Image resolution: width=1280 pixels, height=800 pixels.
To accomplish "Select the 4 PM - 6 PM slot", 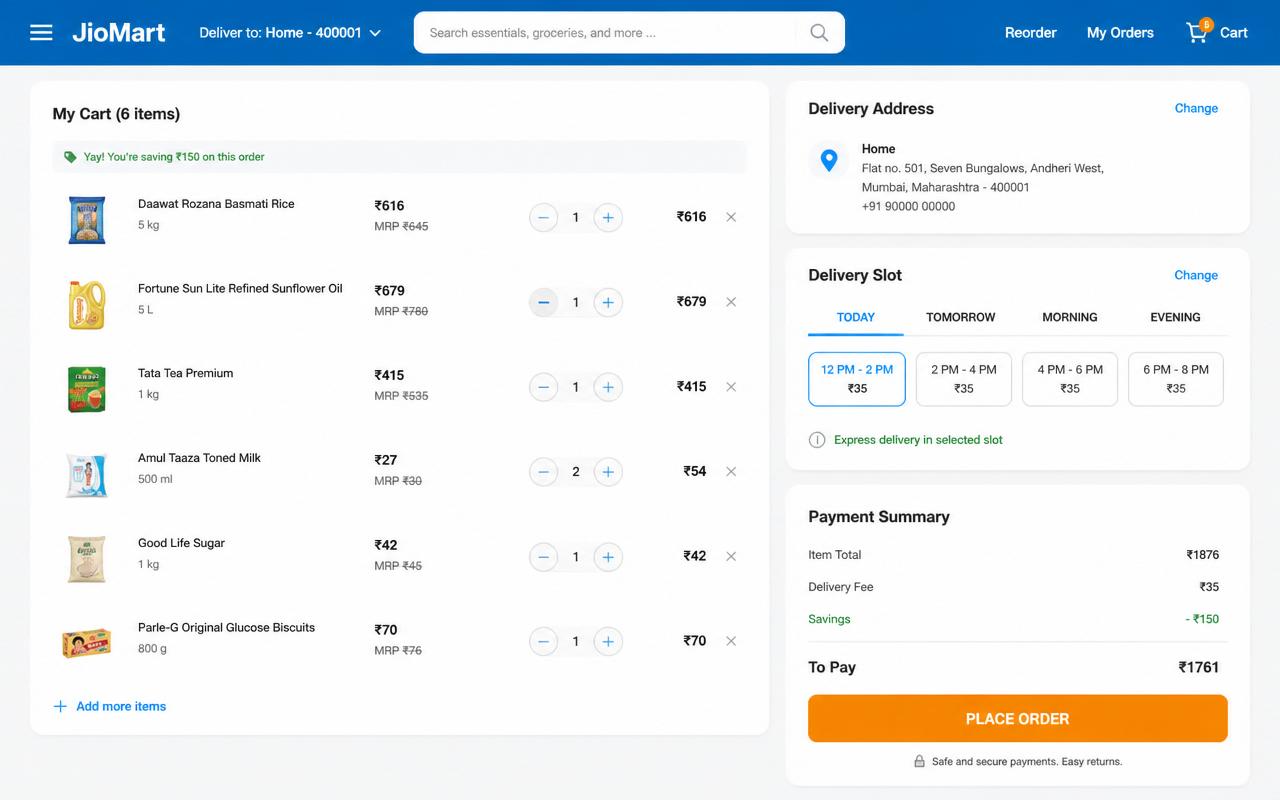I will (x=1070, y=379).
